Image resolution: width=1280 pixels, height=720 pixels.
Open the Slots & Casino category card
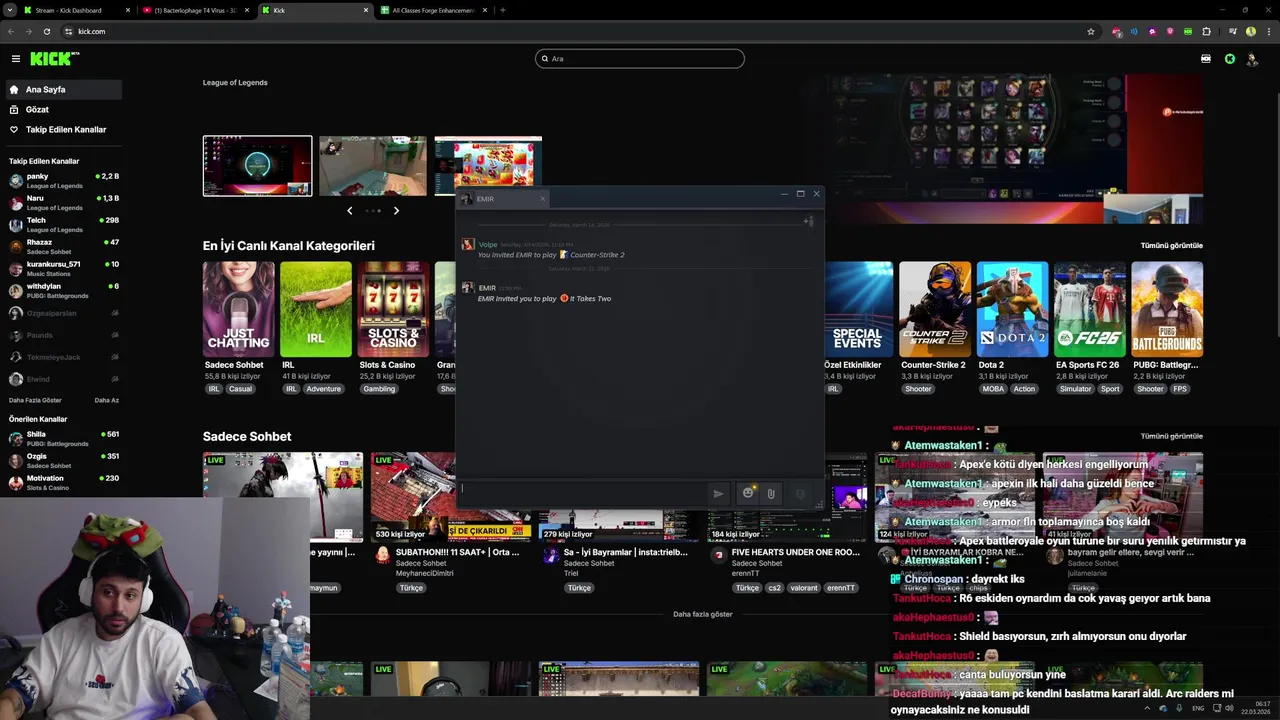pos(394,309)
